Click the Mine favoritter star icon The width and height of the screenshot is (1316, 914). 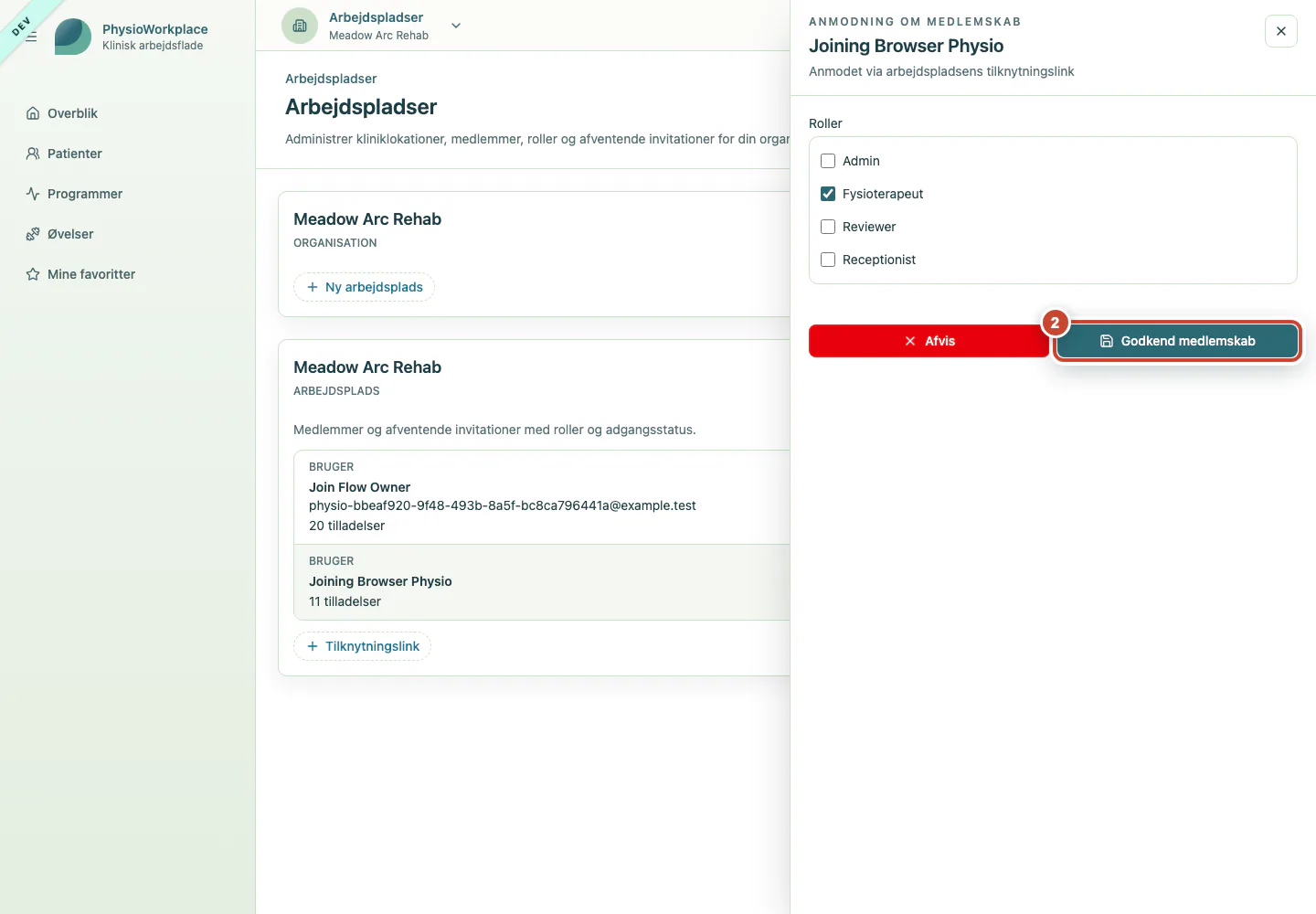point(33,274)
